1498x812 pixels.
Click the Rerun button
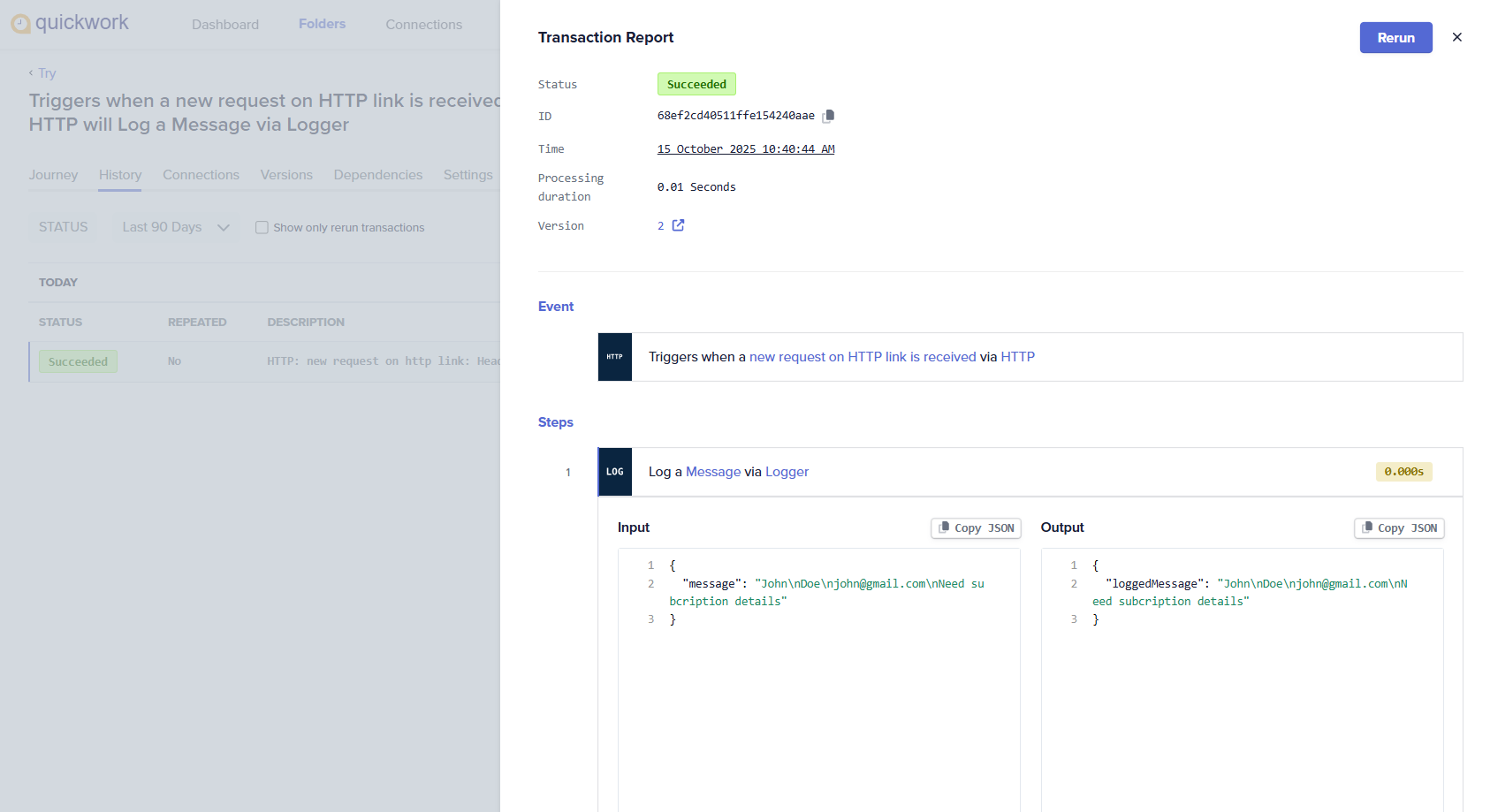tap(1395, 38)
